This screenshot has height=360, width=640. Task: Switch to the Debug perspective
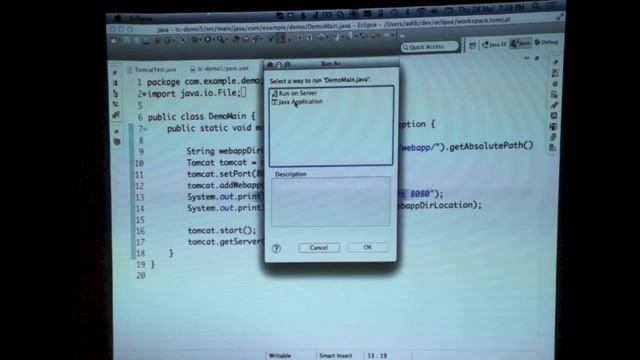coord(546,42)
